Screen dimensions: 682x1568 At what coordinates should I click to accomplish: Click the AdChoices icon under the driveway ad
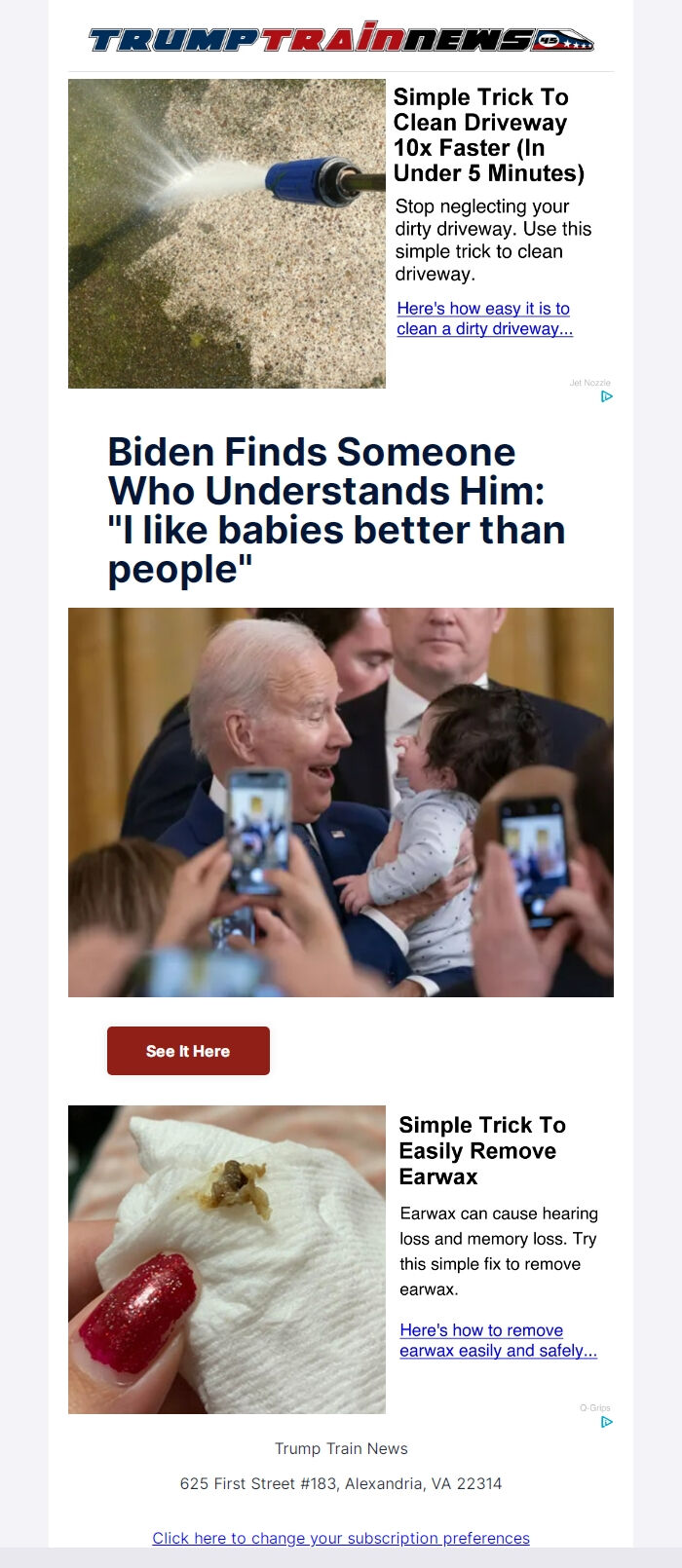coord(607,396)
